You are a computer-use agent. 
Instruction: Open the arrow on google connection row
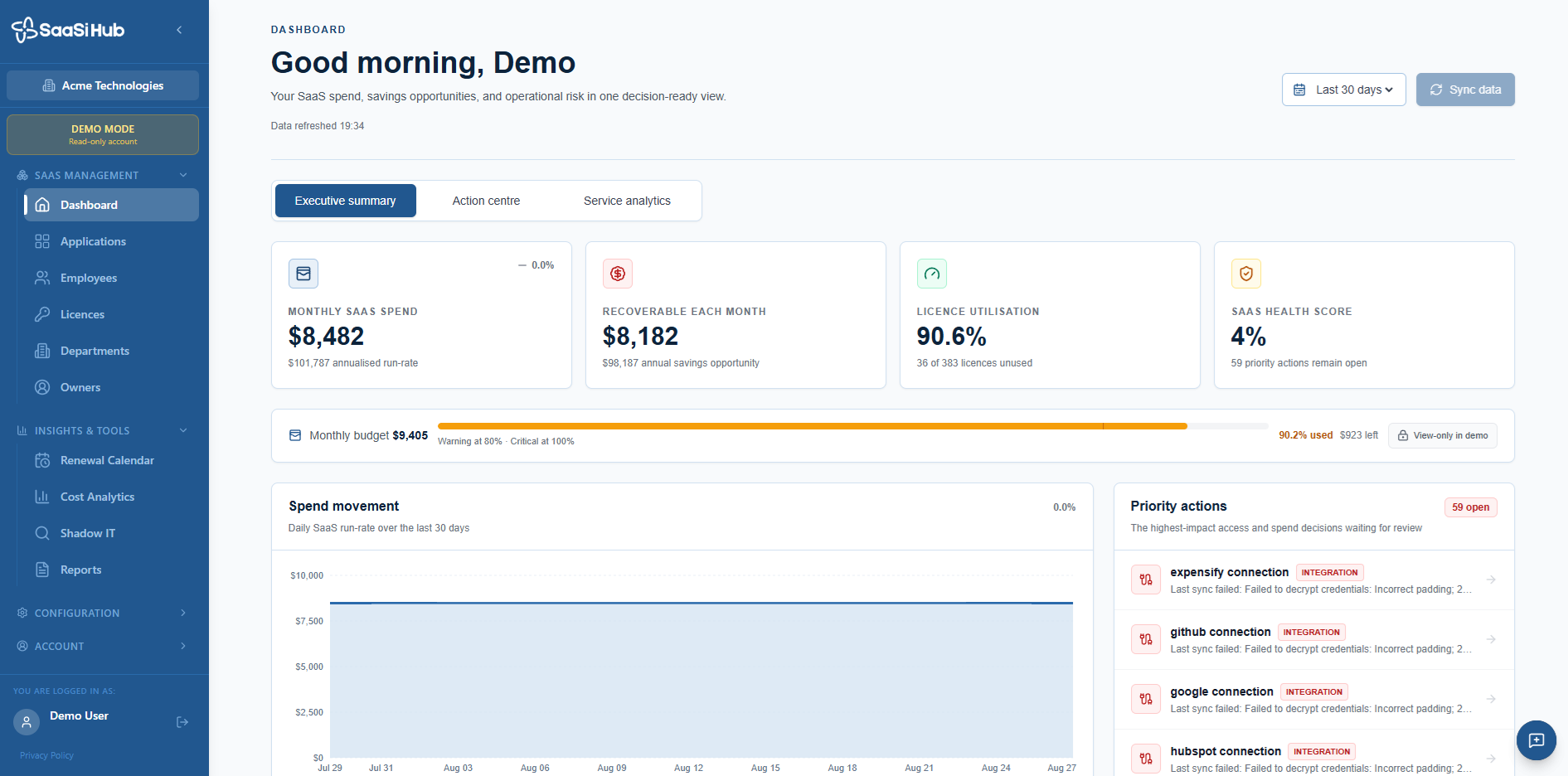click(1491, 699)
